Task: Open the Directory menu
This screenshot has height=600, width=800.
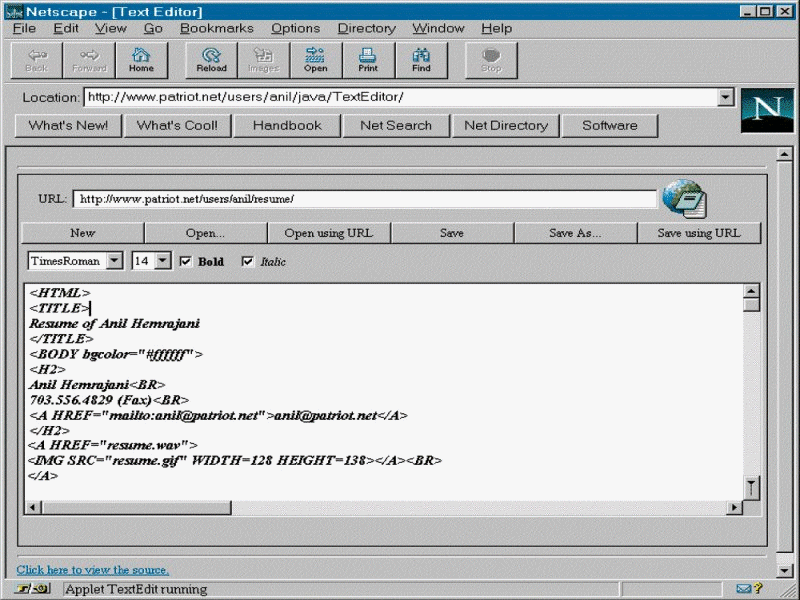Action: [x=366, y=29]
